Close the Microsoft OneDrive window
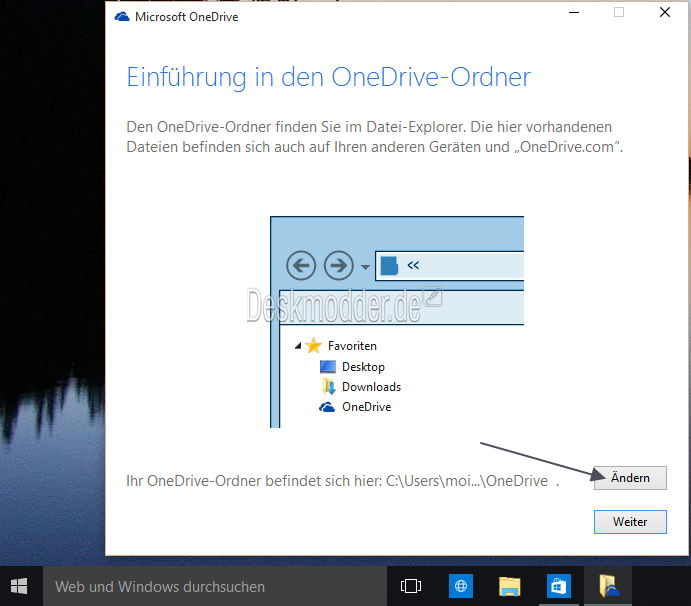 click(665, 12)
